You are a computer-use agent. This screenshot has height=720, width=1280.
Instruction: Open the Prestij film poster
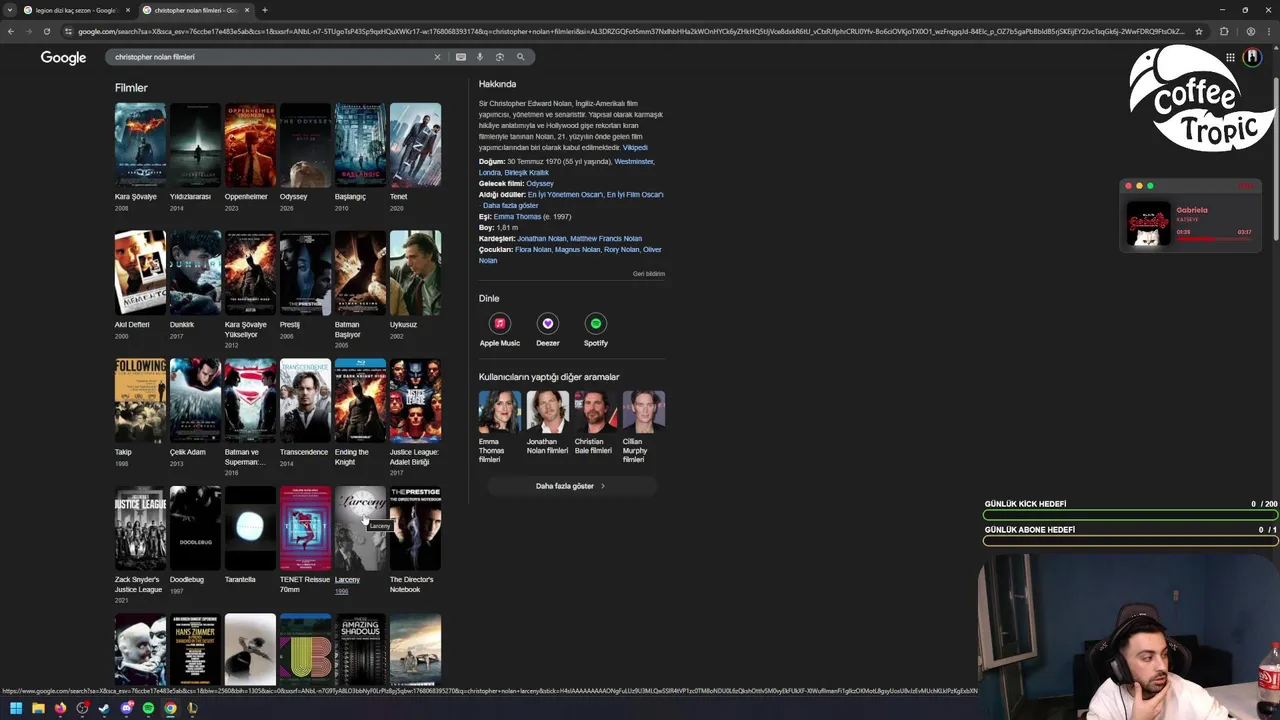pos(305,273)
